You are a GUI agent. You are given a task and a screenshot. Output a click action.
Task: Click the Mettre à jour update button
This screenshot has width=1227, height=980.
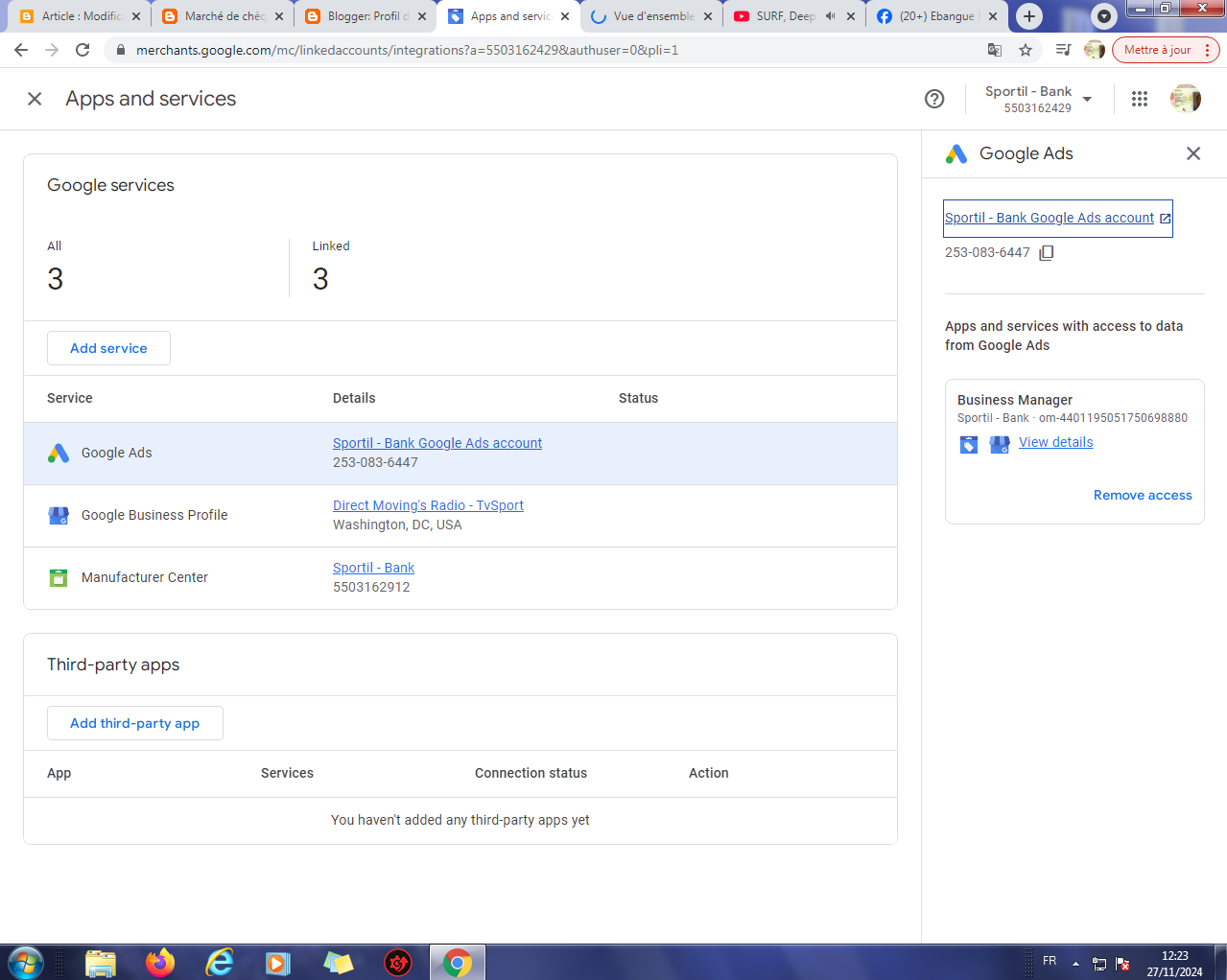(1165, 50)
